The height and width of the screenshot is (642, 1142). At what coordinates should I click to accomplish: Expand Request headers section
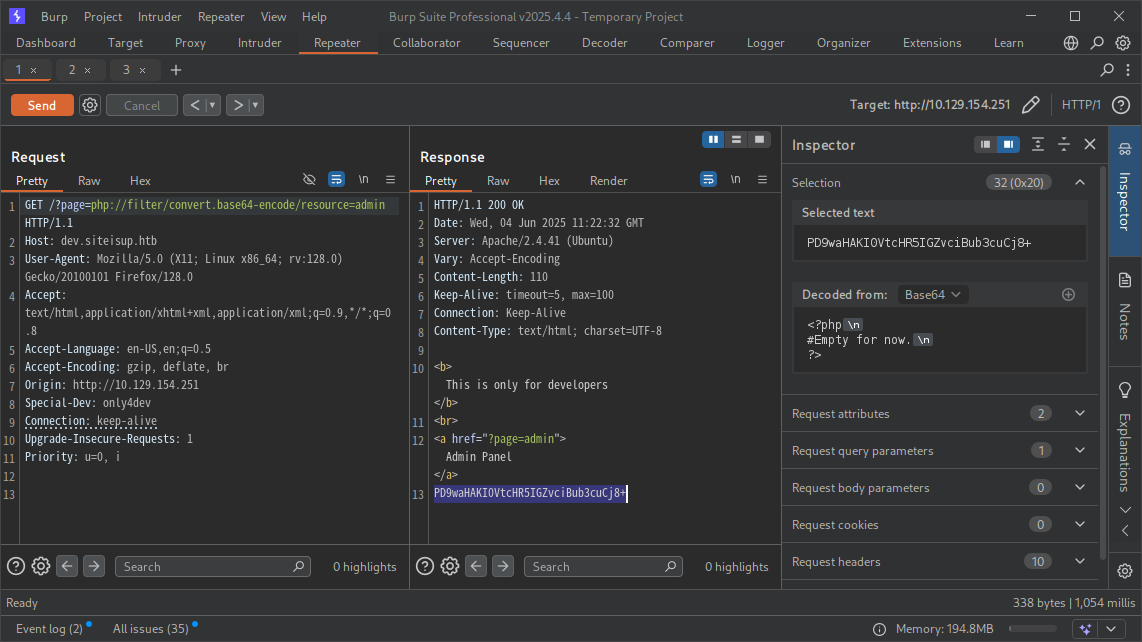pyautogui.click(x=1079, y=562)
